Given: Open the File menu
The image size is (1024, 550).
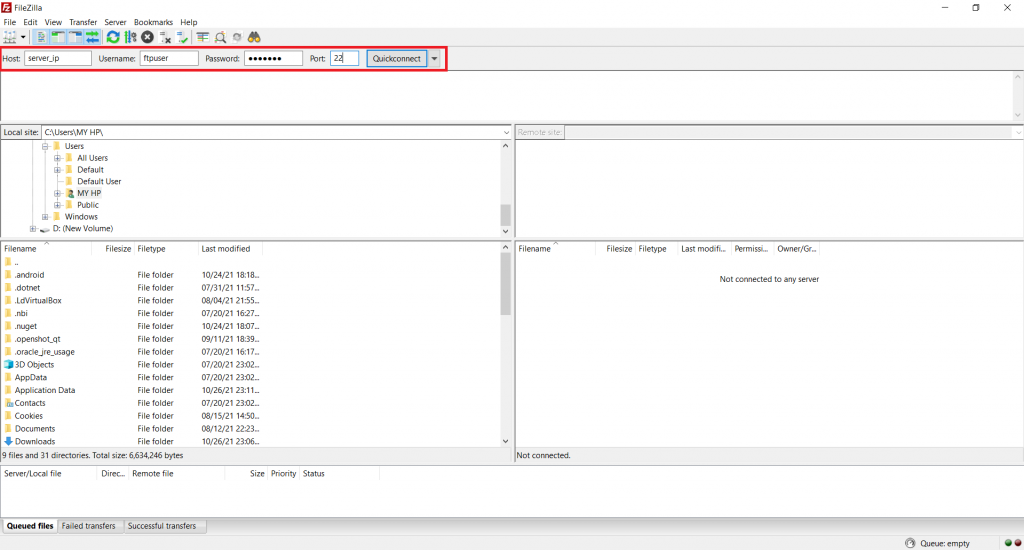Looking at the screenshot, I should [x=10, y=22].
